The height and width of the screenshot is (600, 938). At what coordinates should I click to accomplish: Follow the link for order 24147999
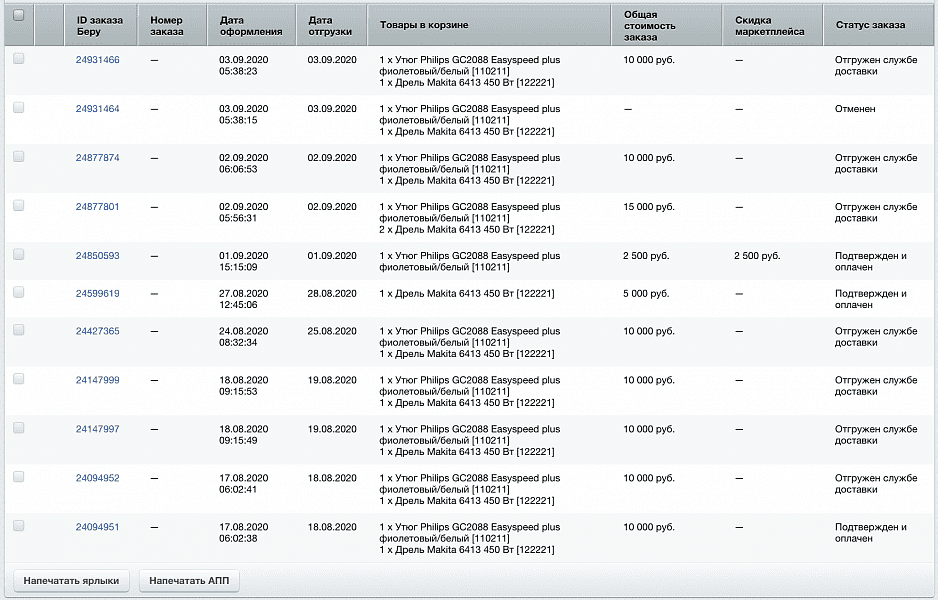click(x=97, y=380)
